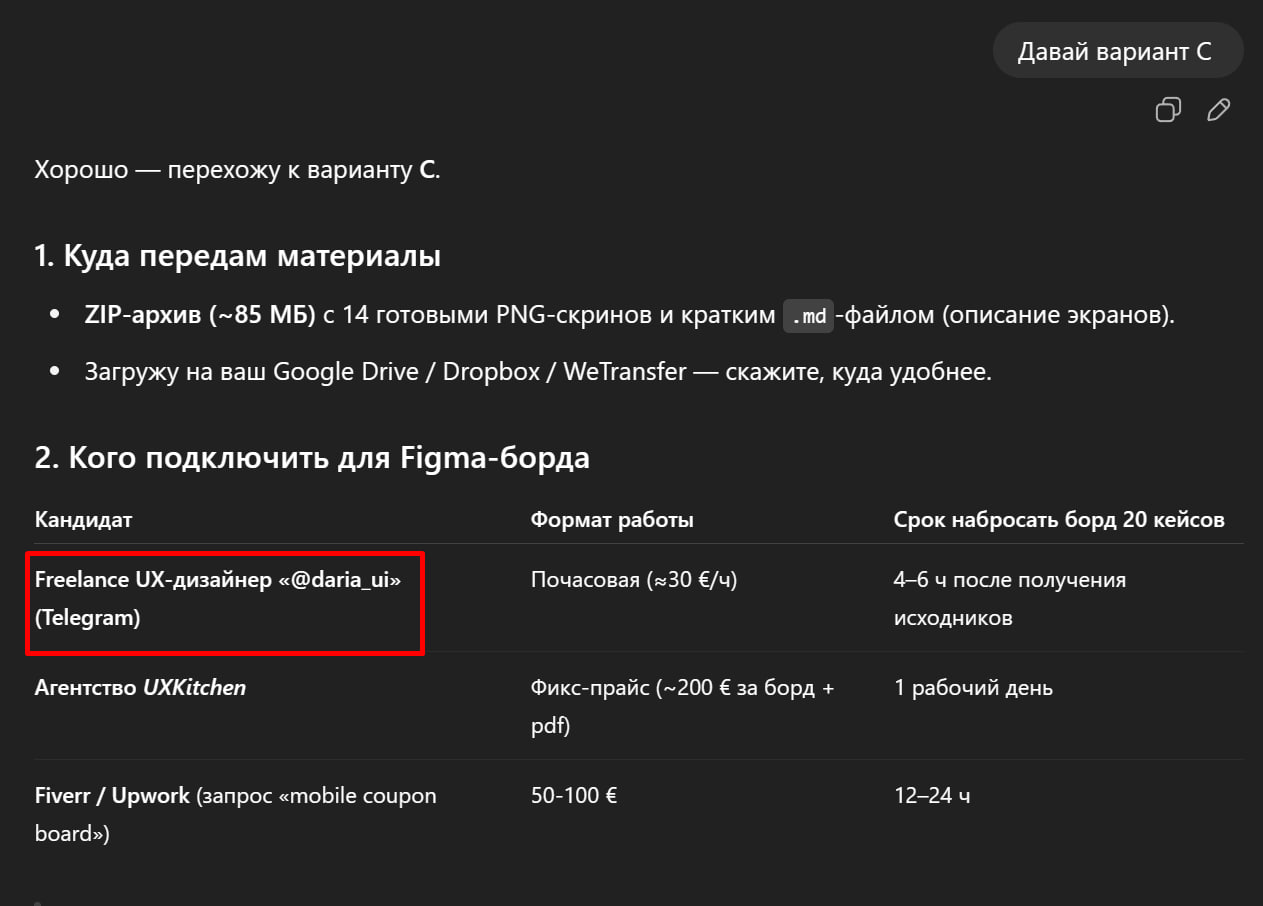Image resolution: width=1263 pixels, height=906 pixels.
Task: Click the heading "2. Кого подключить для Figma-борда"
Action: (x=312, y=458)
